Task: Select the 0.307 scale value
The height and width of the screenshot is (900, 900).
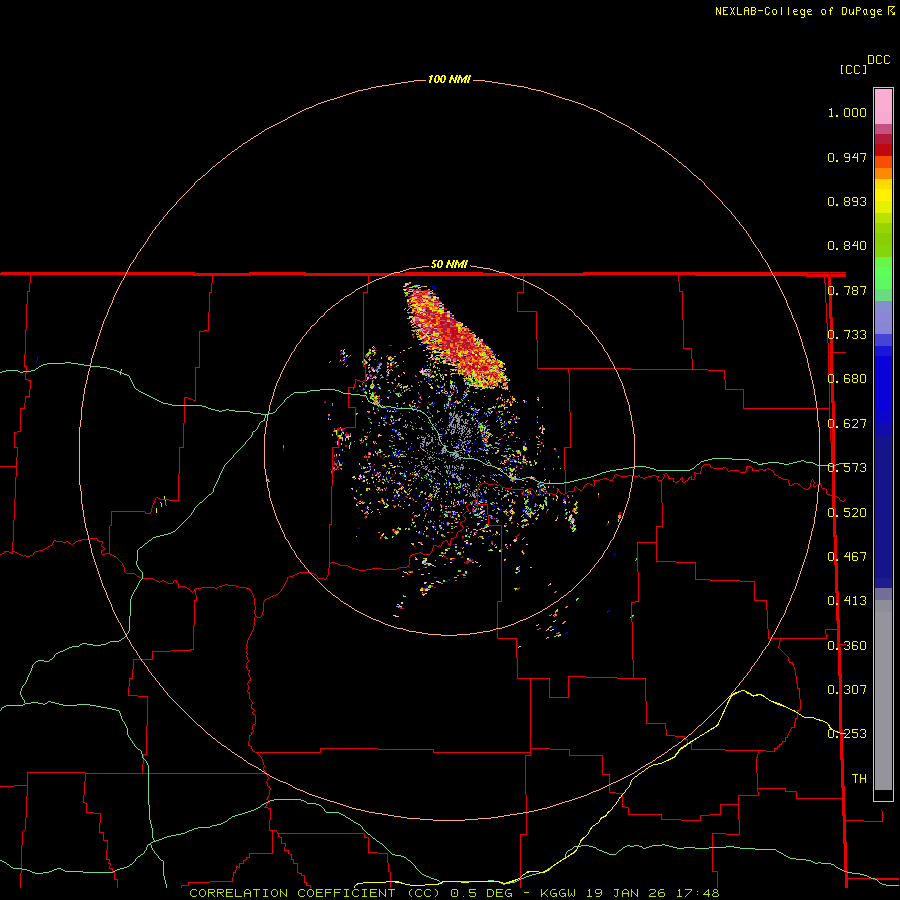Action: 847,690
